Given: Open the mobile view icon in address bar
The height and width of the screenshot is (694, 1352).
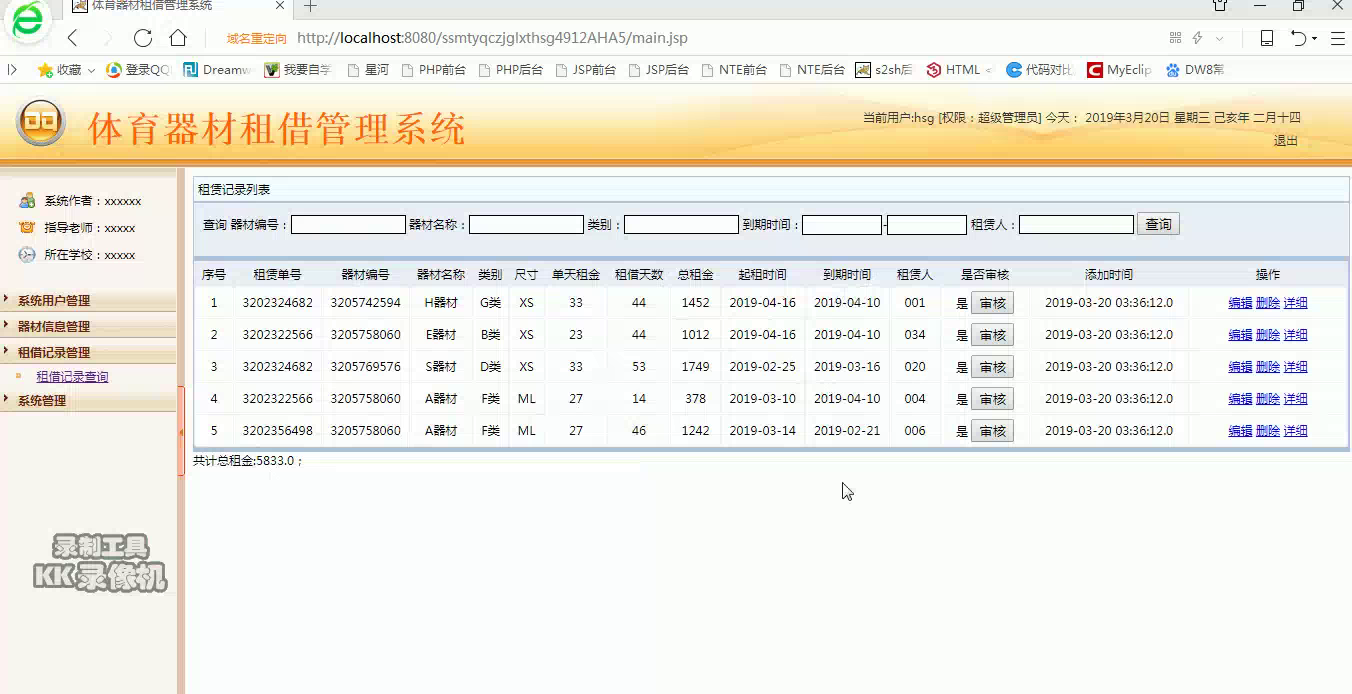Looking at the screenshot, I should pos(1266,38).
